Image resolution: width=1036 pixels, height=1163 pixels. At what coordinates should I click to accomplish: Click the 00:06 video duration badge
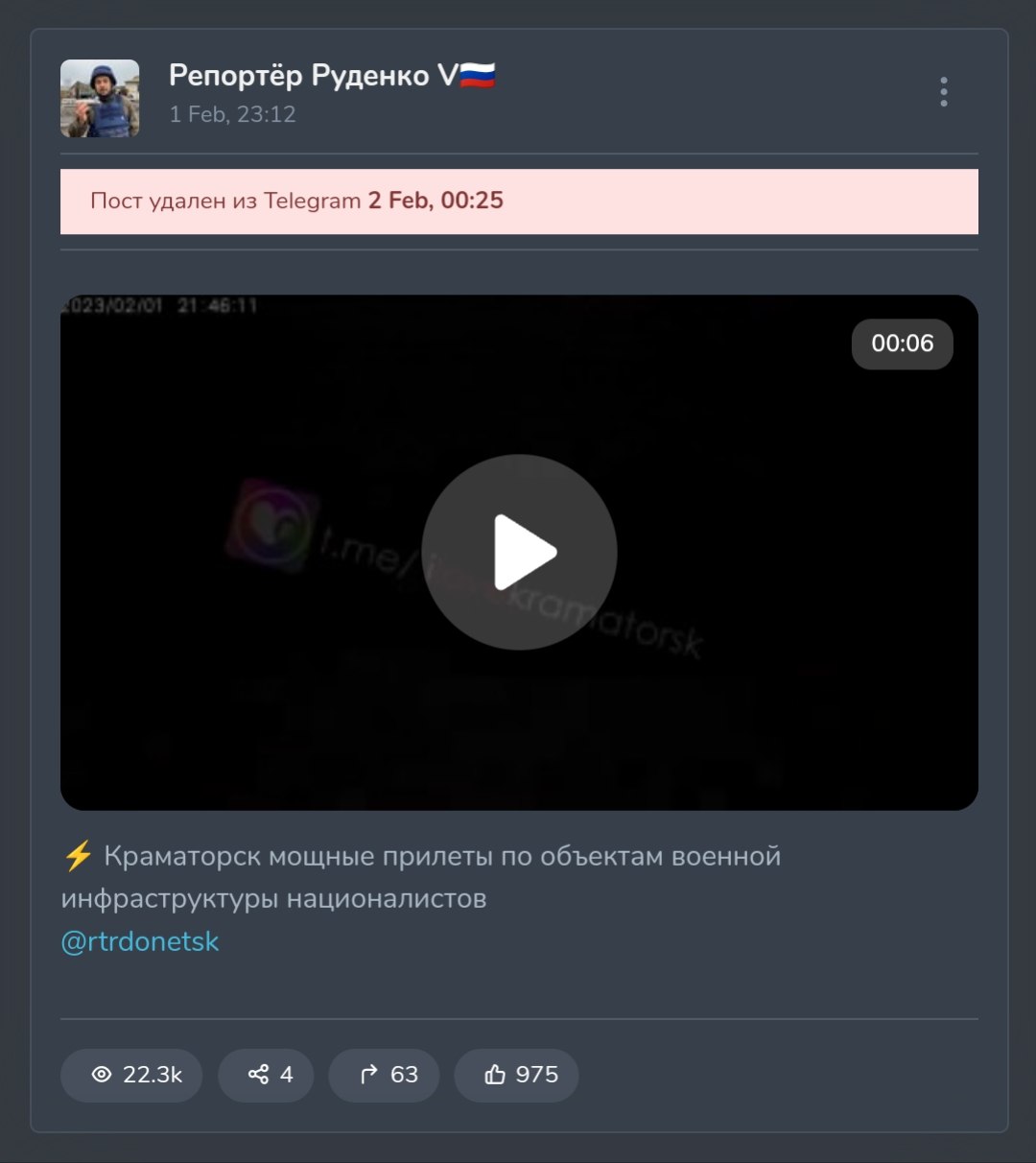pyautogui.click(x=902, y=344)
